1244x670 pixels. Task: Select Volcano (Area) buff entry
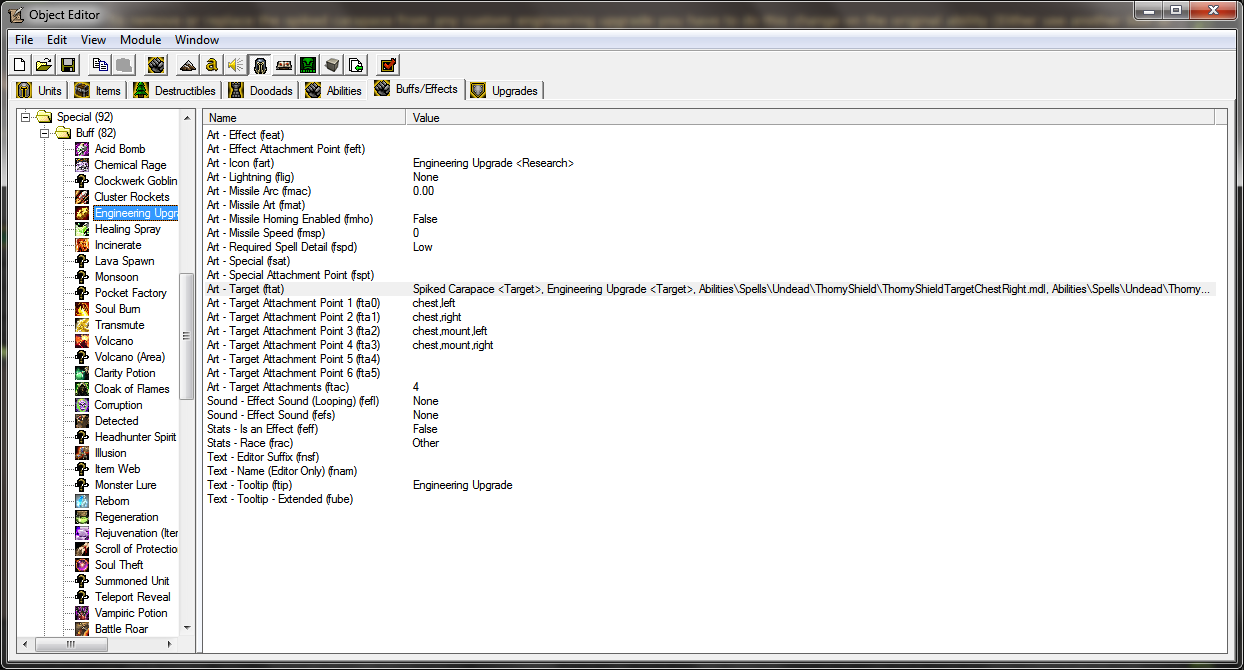pos(130,357)
